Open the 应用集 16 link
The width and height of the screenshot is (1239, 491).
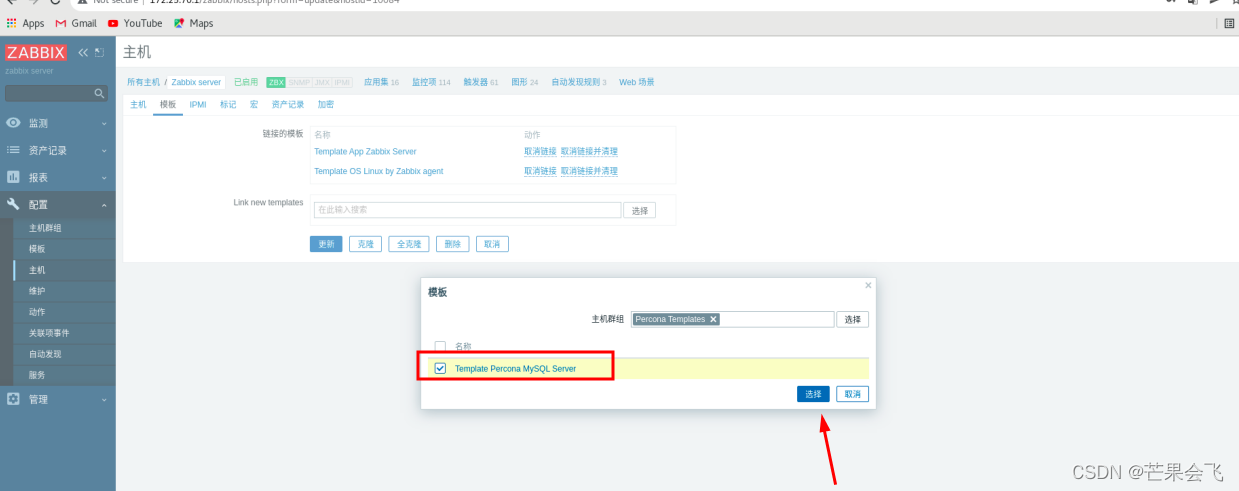(x=381, y=82)
